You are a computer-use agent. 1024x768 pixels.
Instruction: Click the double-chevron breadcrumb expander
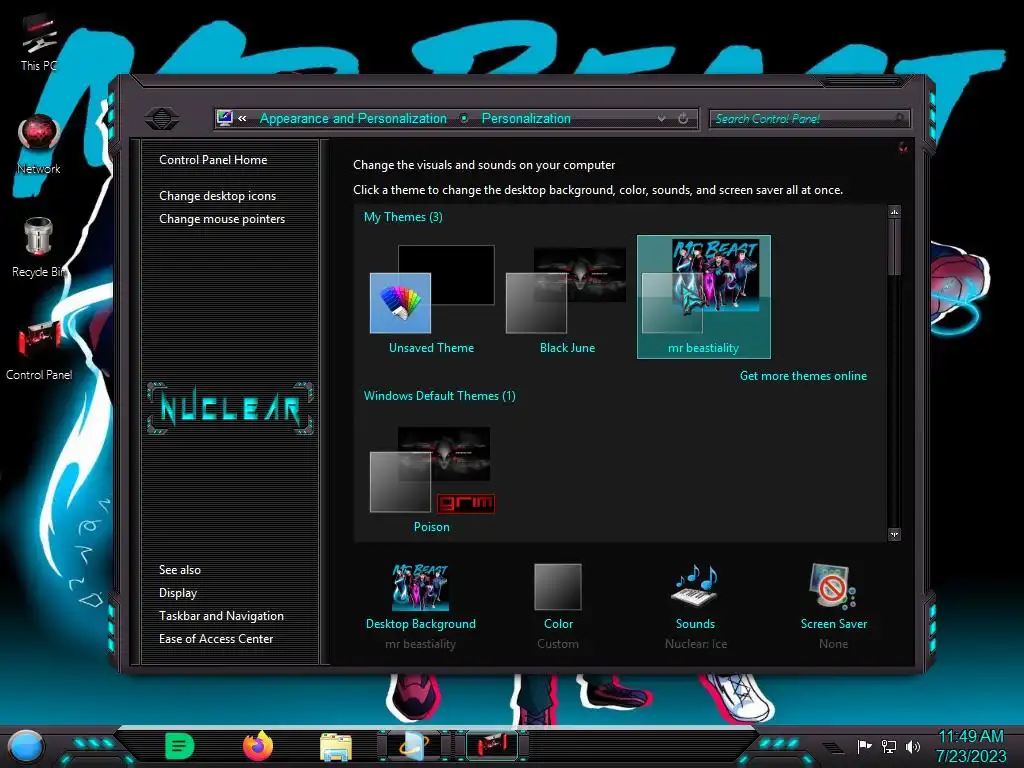click(242, 119)
